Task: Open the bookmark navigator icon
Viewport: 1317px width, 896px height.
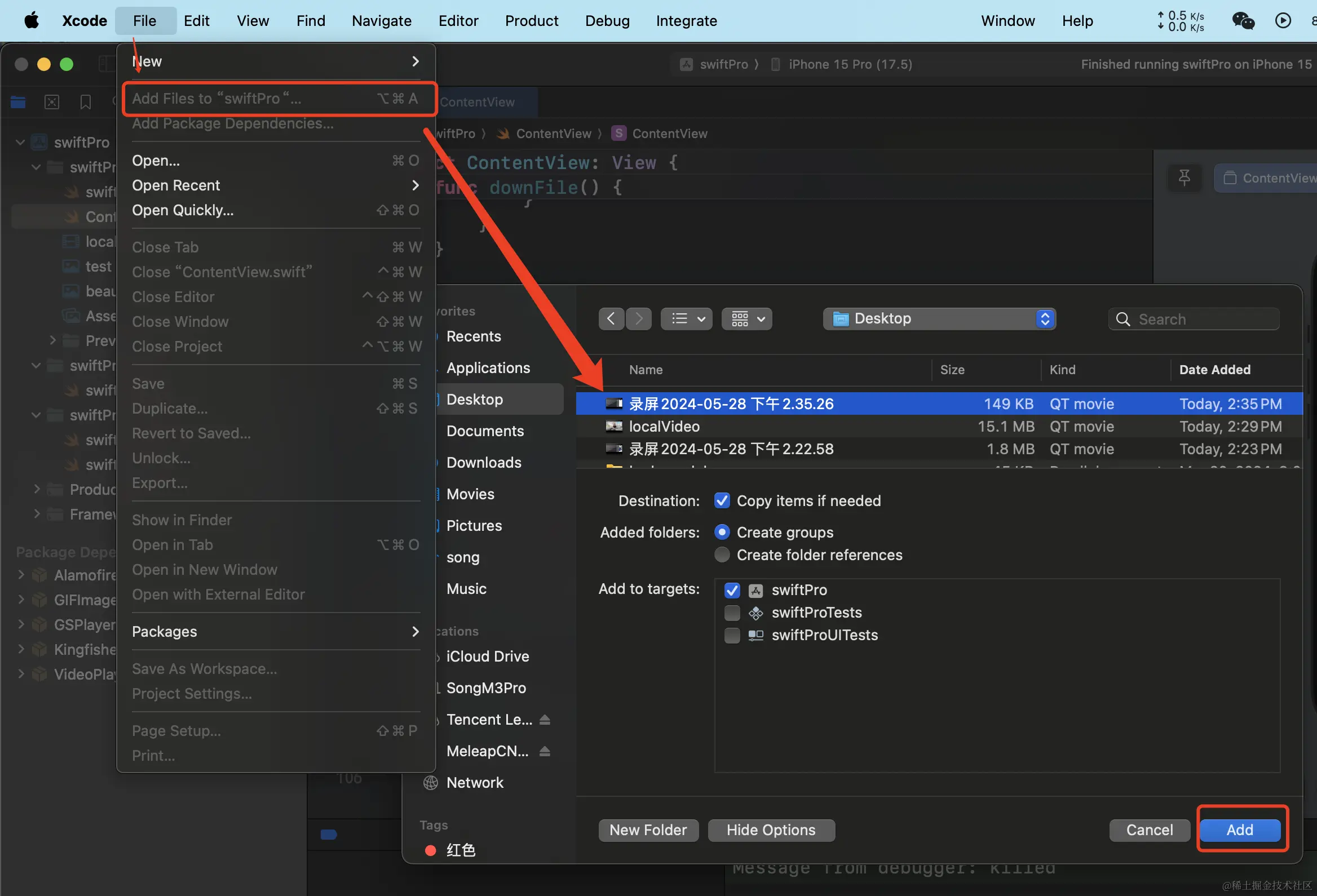Action: pyautogui.click(x=86, y=102)
